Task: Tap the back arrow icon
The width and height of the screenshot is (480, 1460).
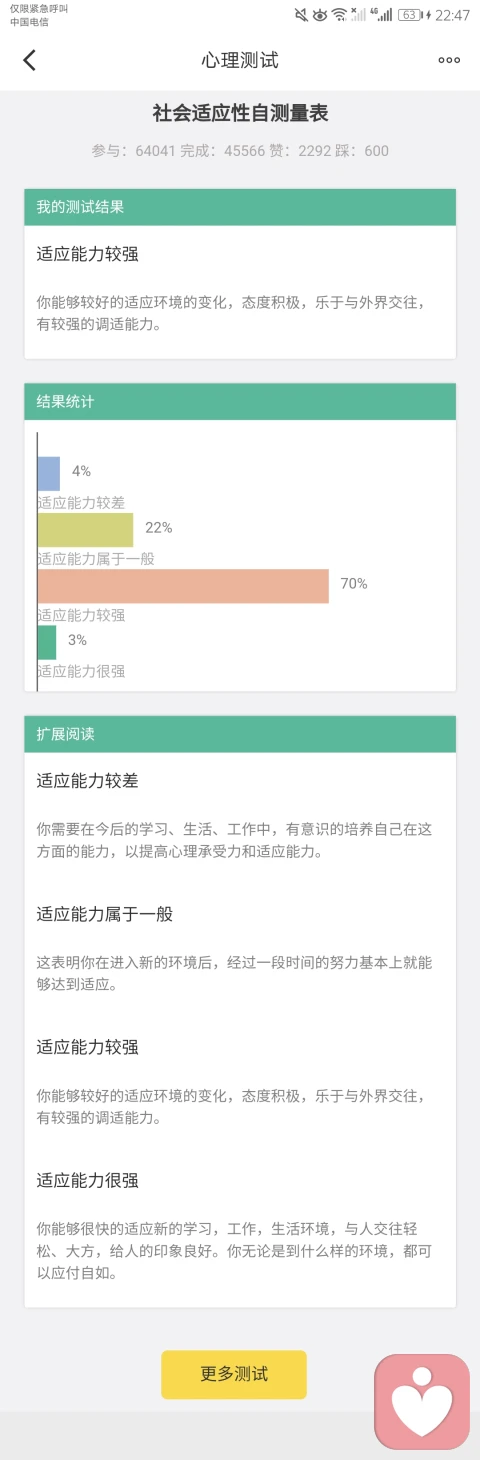Action: point(29,60)
